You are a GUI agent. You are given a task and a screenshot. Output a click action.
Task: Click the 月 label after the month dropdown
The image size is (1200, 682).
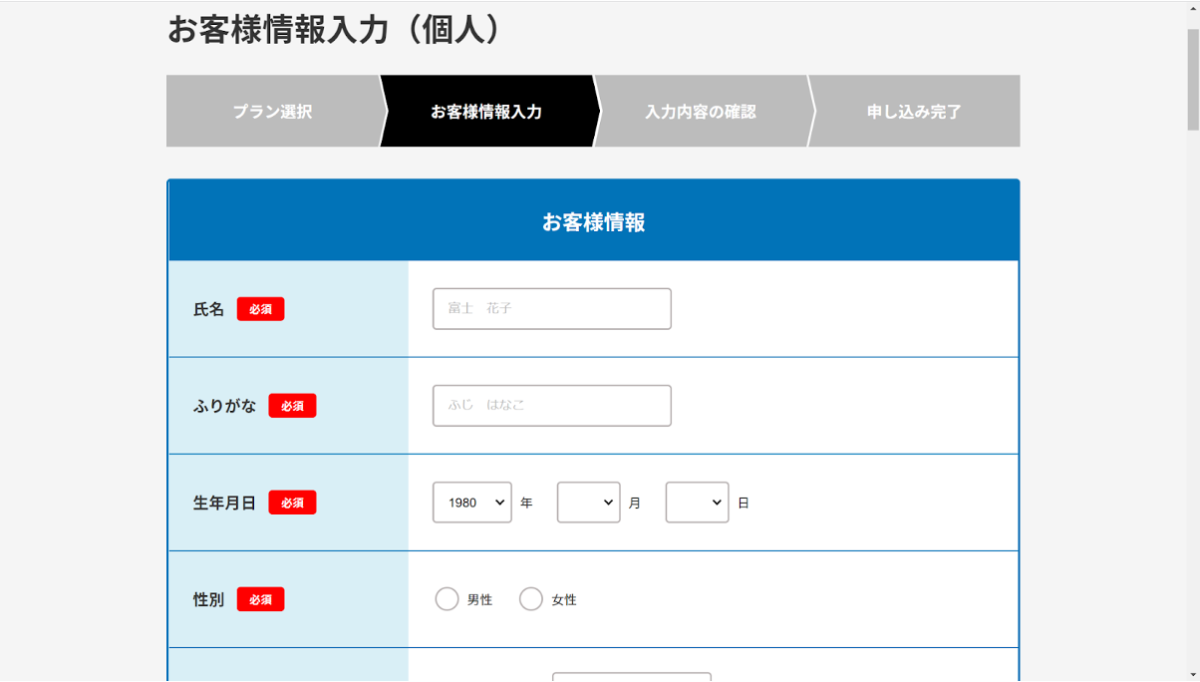[635, 504]
